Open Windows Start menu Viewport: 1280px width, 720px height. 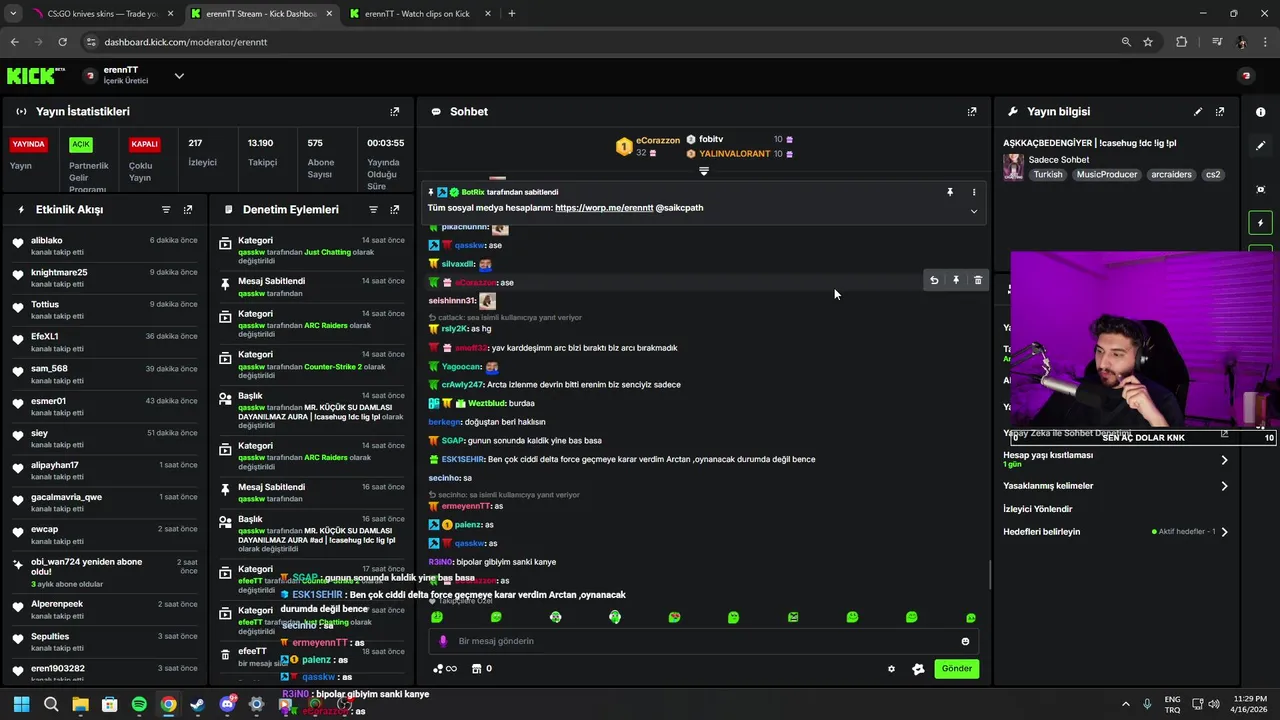coord(22,705)
